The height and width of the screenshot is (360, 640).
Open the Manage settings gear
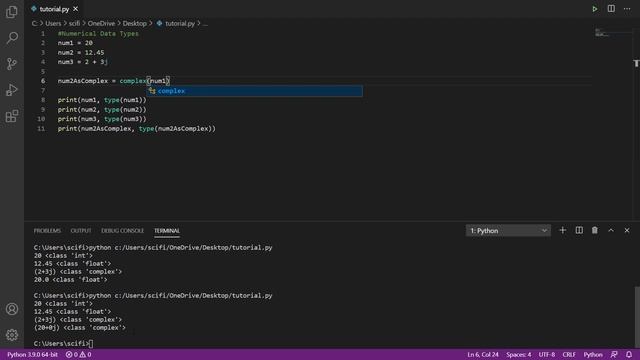coord(12,335)
